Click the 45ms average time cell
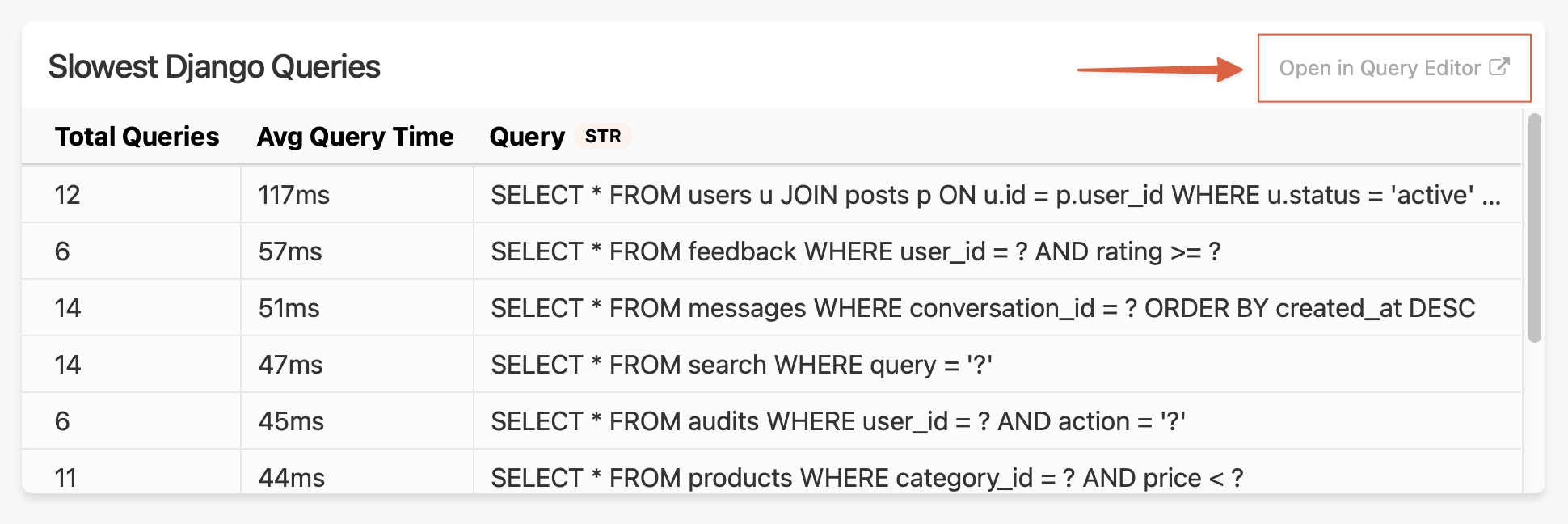 pos(291,421)
